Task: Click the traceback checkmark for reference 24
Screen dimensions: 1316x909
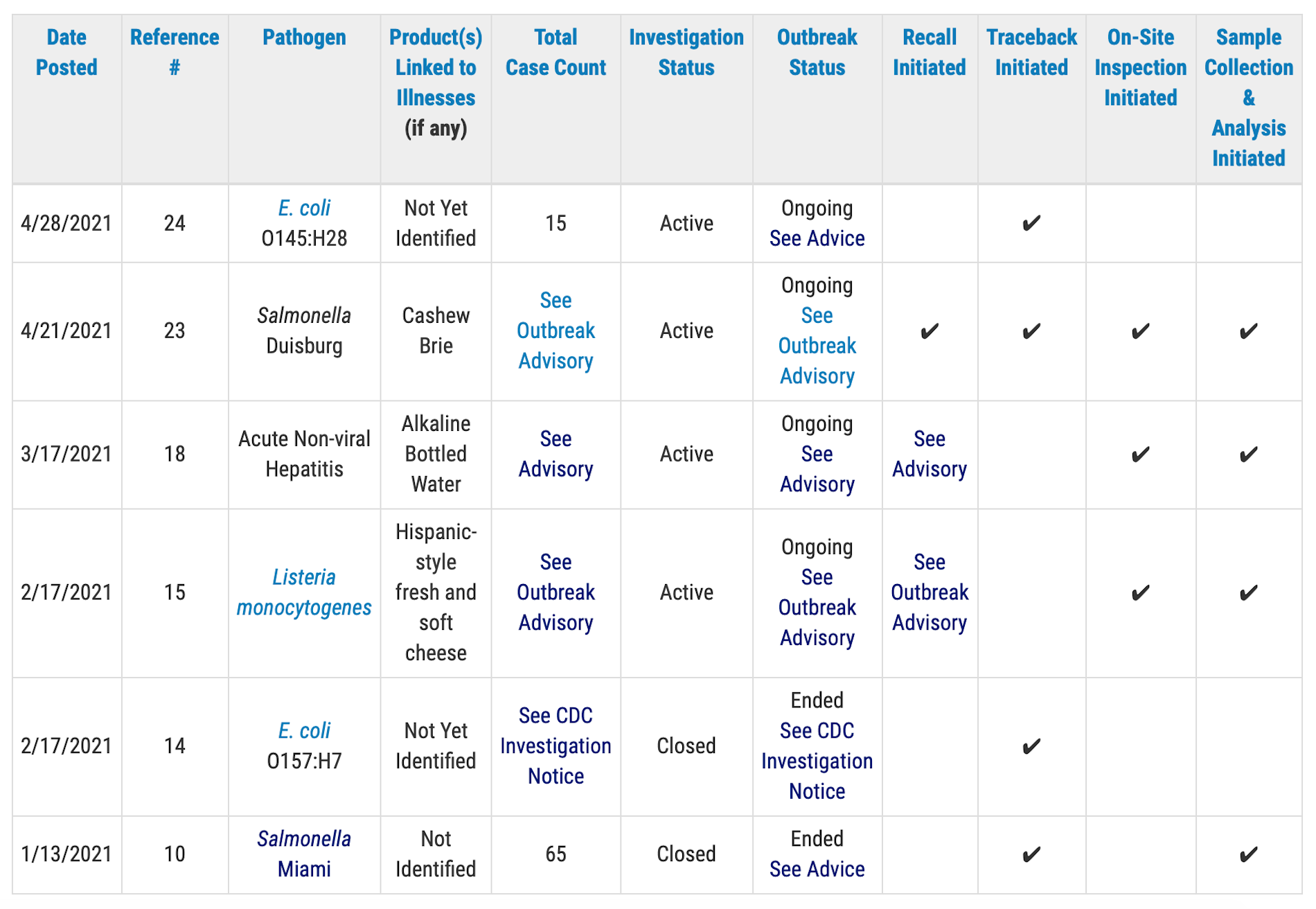Action: (1031, 223)
